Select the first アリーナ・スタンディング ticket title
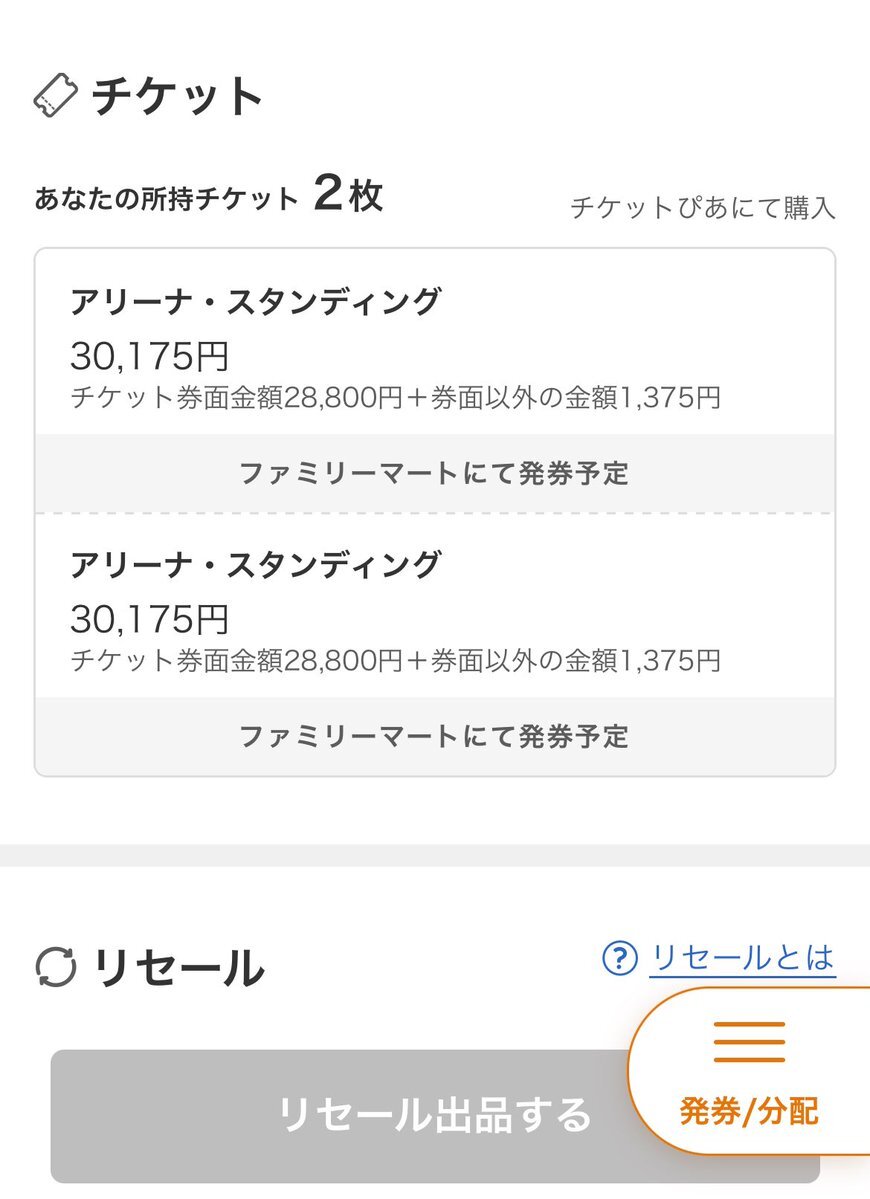Viewport: 870px width, 1199px height. tap(256, 301)
